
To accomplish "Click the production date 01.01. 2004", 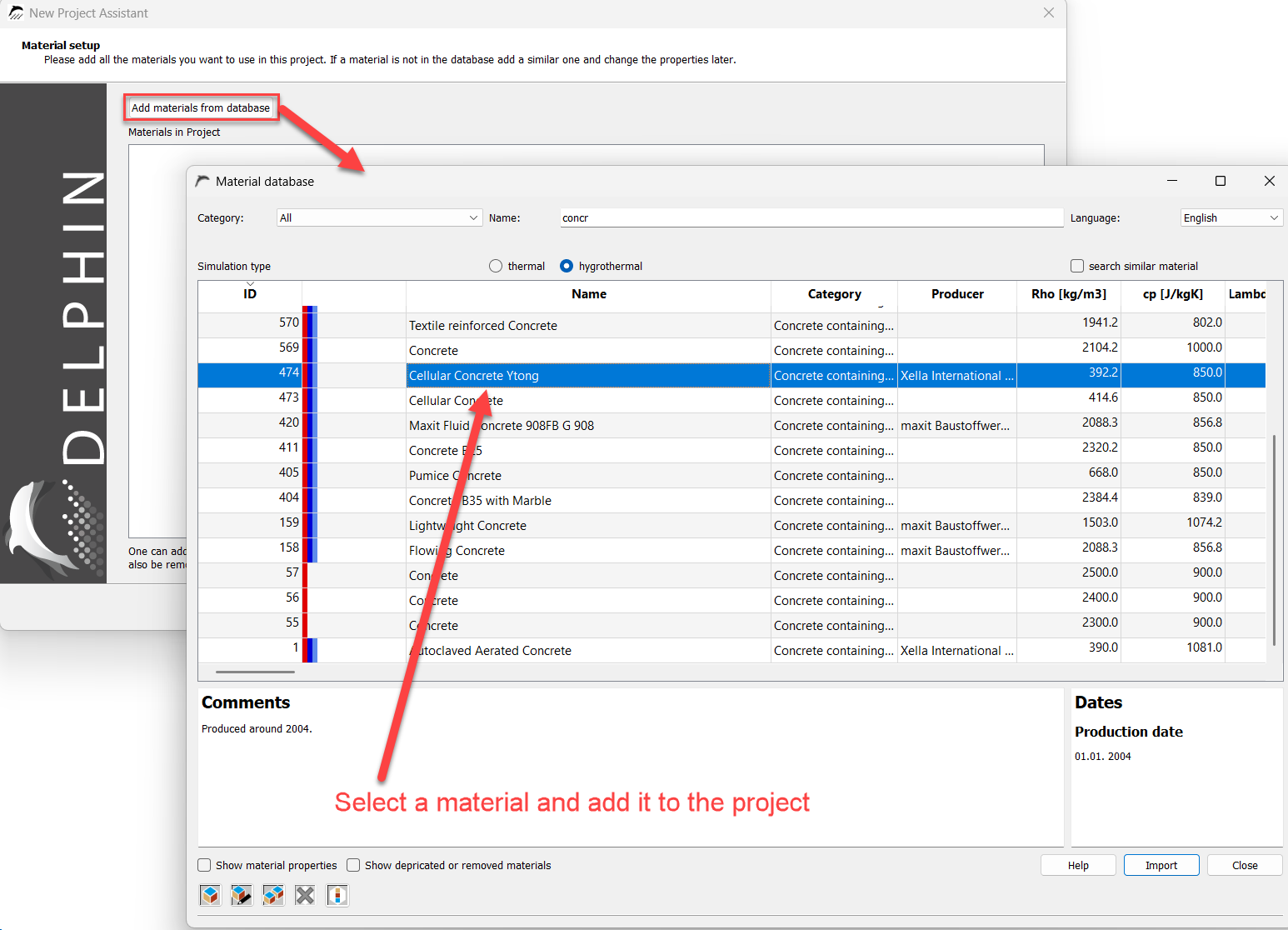I will click(x=1103, y=757).
